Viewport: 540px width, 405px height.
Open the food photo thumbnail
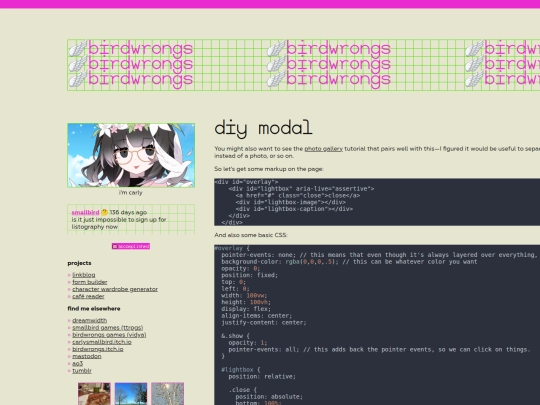click(x=94, y=394)
